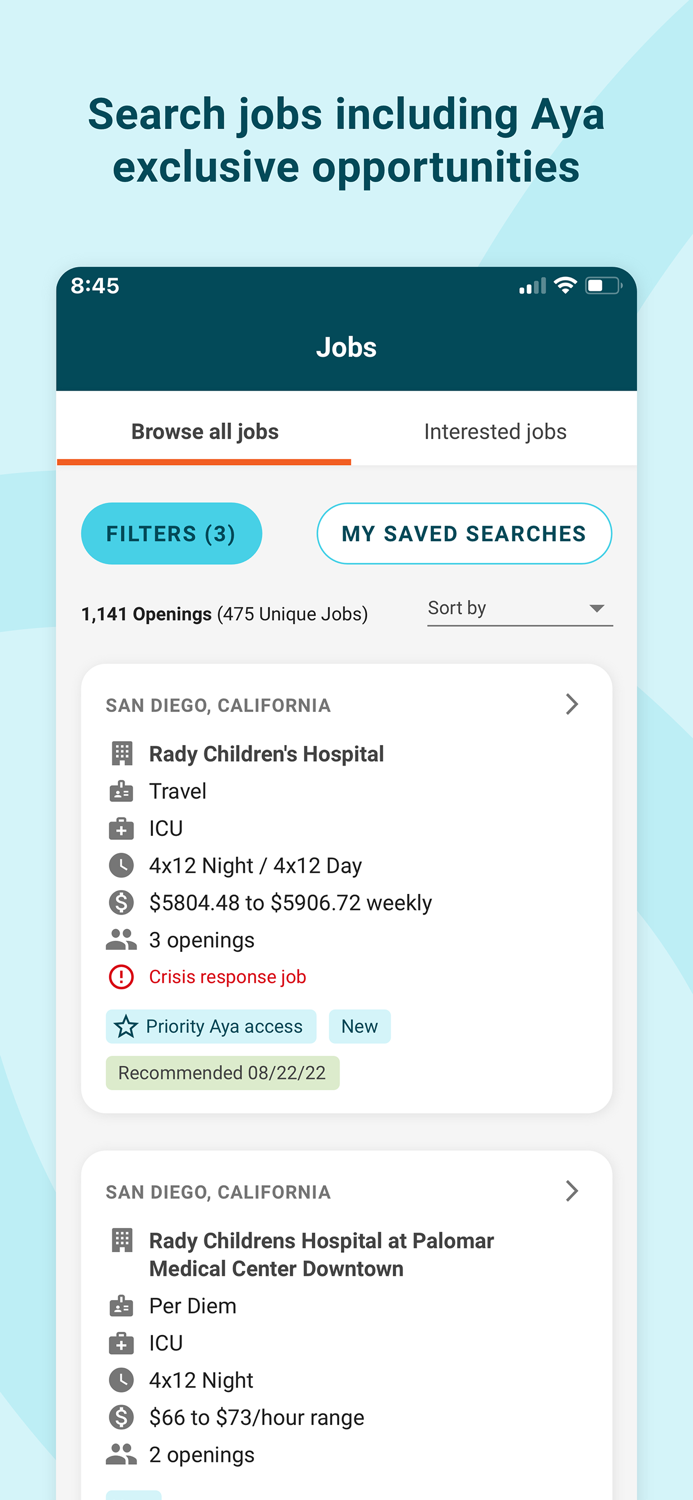
Task: Expand the first San Diego job with the chevron
Action: tap(572, 704)
